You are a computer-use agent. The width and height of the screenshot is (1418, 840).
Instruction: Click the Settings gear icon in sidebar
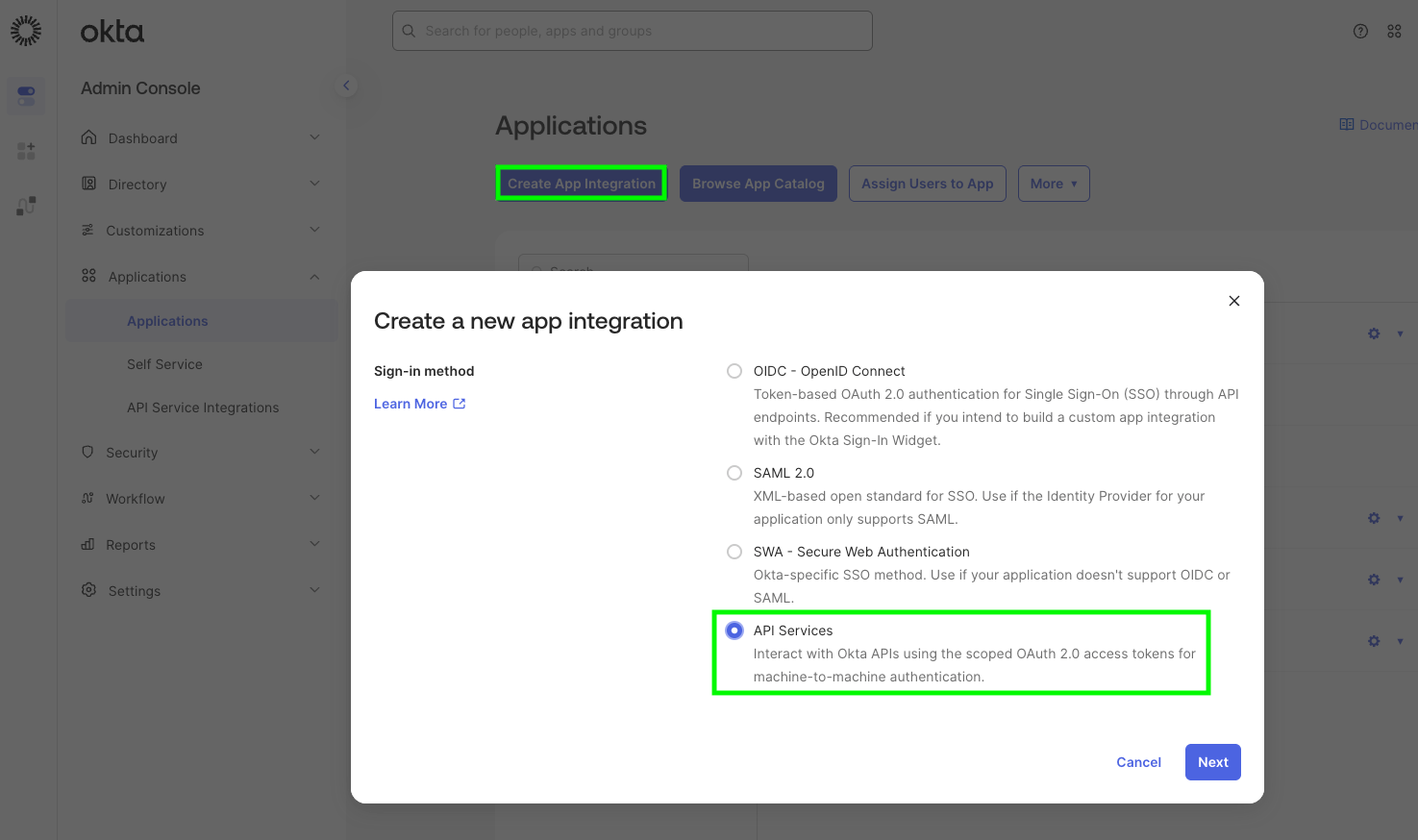pyautogui.click(x=88, y=590)
